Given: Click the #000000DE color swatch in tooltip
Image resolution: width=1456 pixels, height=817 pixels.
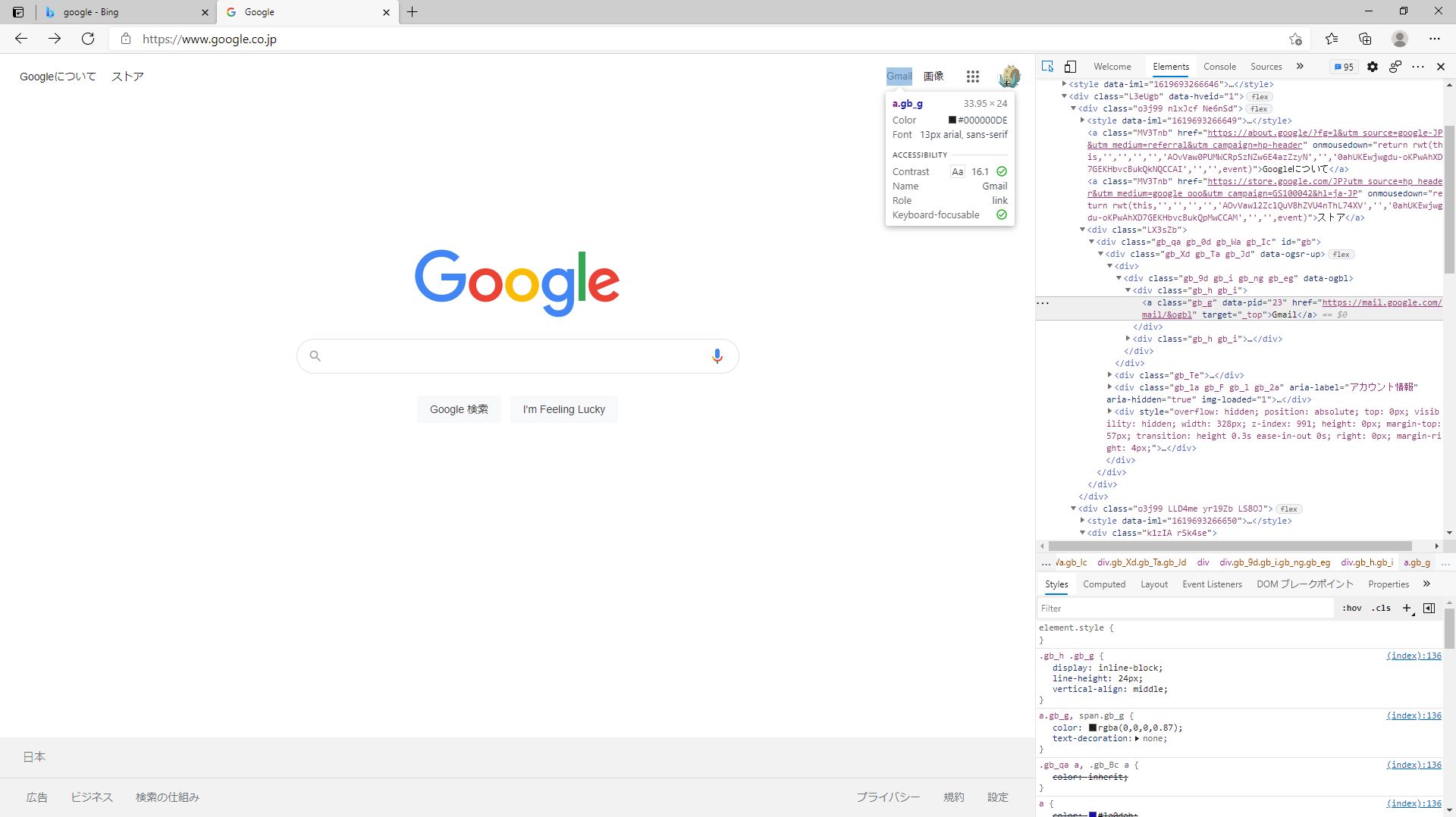Looking at the screenshot, I should (952, 120).
